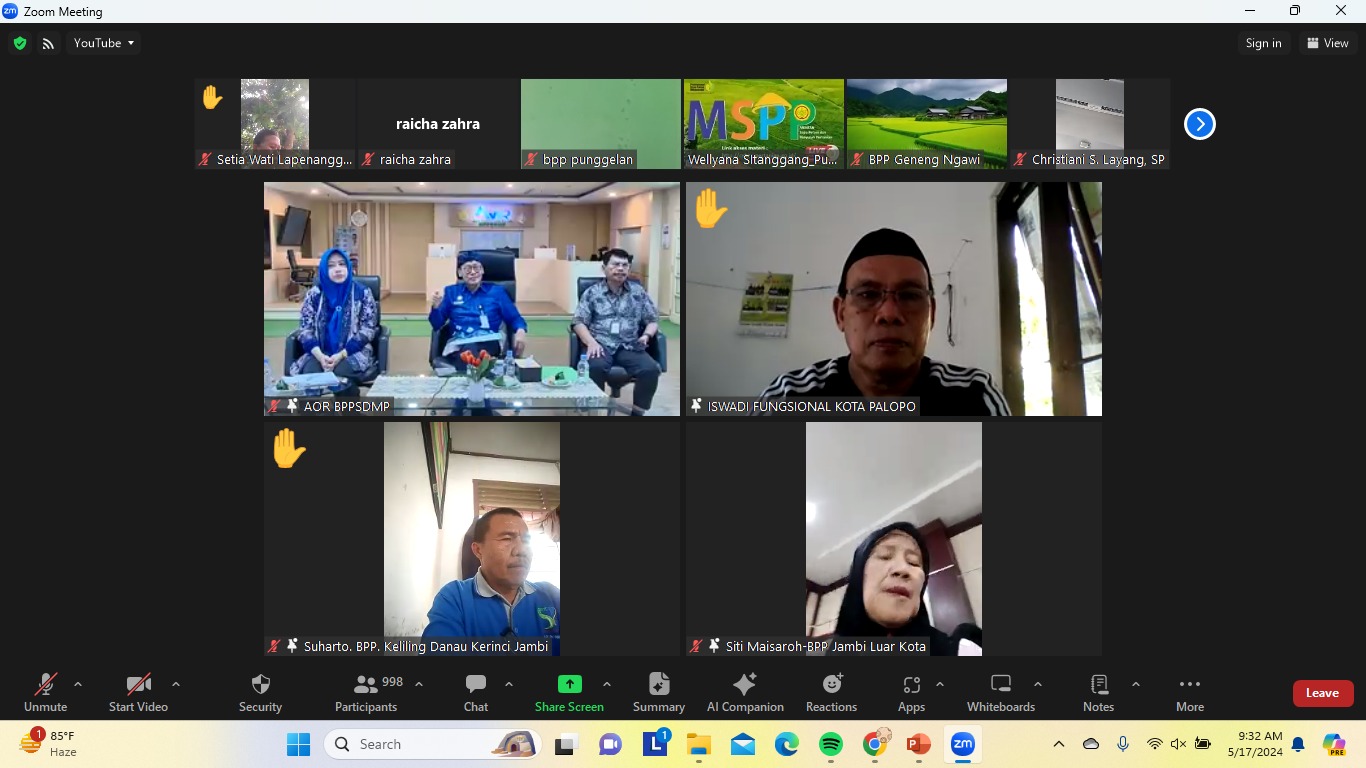The width and height of the screenshot is (1366, 768).
Task: Expand the audio options arrow beside Unmute
Action: [78, 685]
